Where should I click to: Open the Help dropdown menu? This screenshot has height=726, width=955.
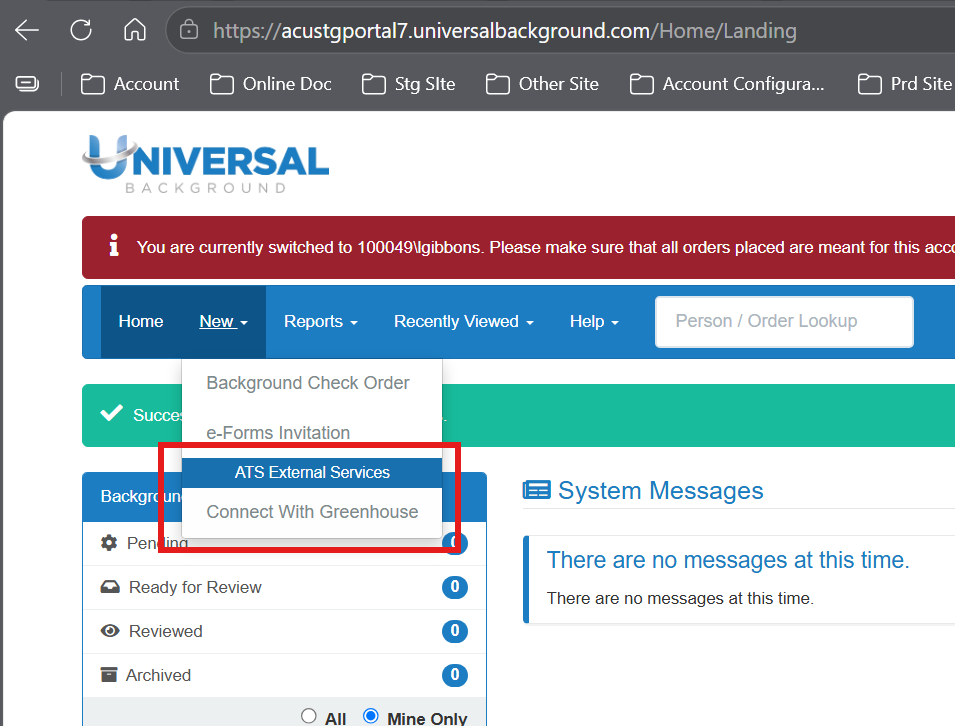[x=594, y=322]
